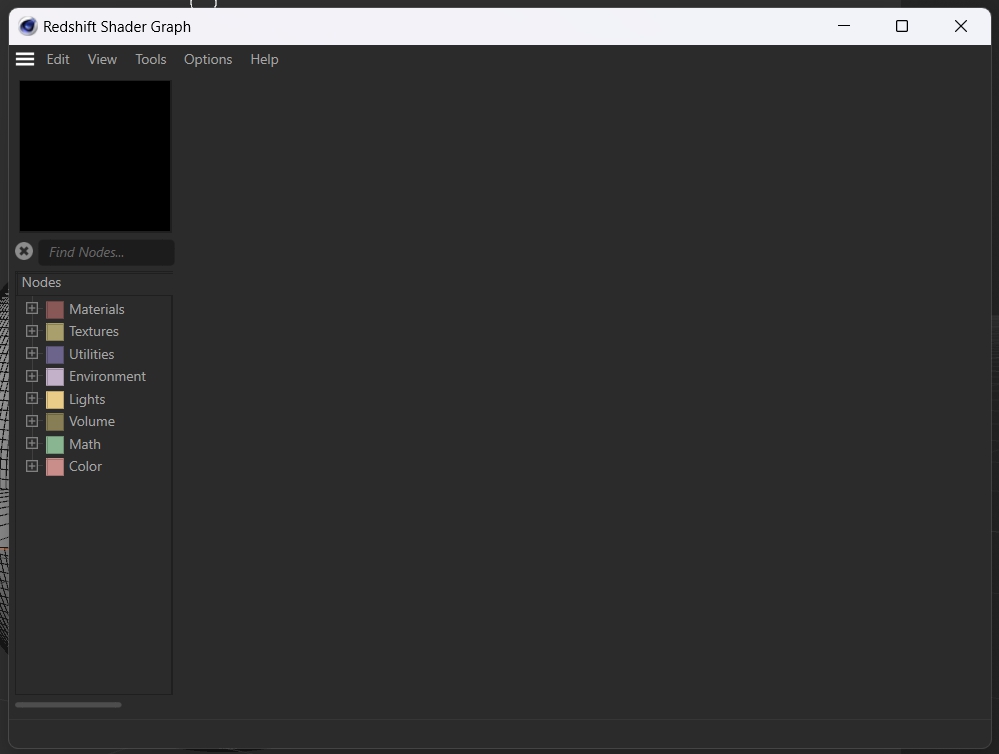Screen dimensions: 999x754
Task: Select the Math tree label
Action: (x=85, y=444)
